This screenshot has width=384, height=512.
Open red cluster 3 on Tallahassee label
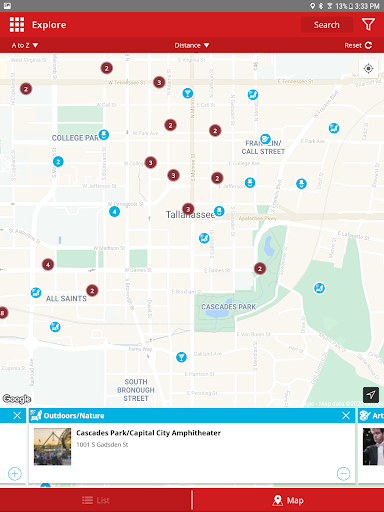click(188, 209)
